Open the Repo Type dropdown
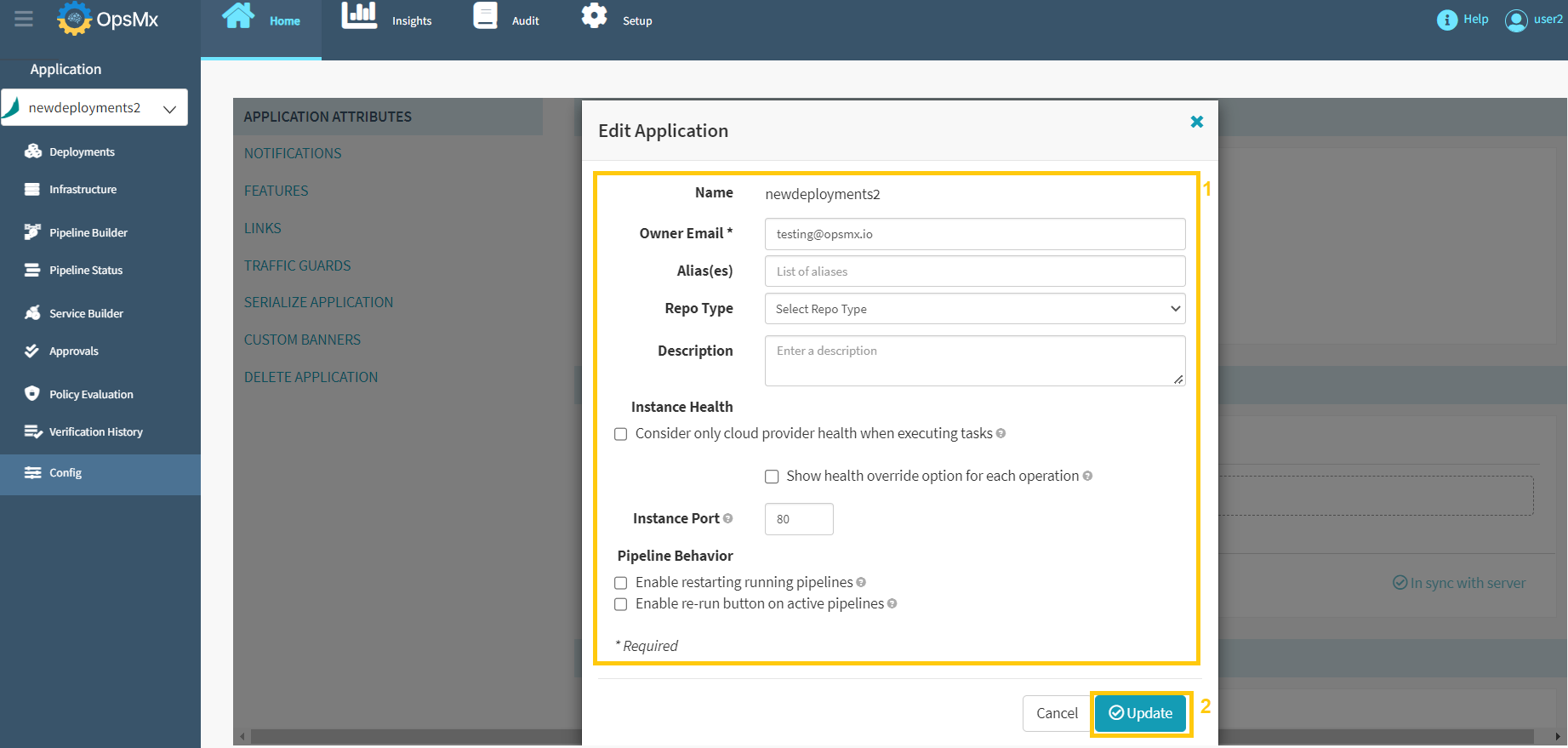The image size is (1568, 748). 974,309
